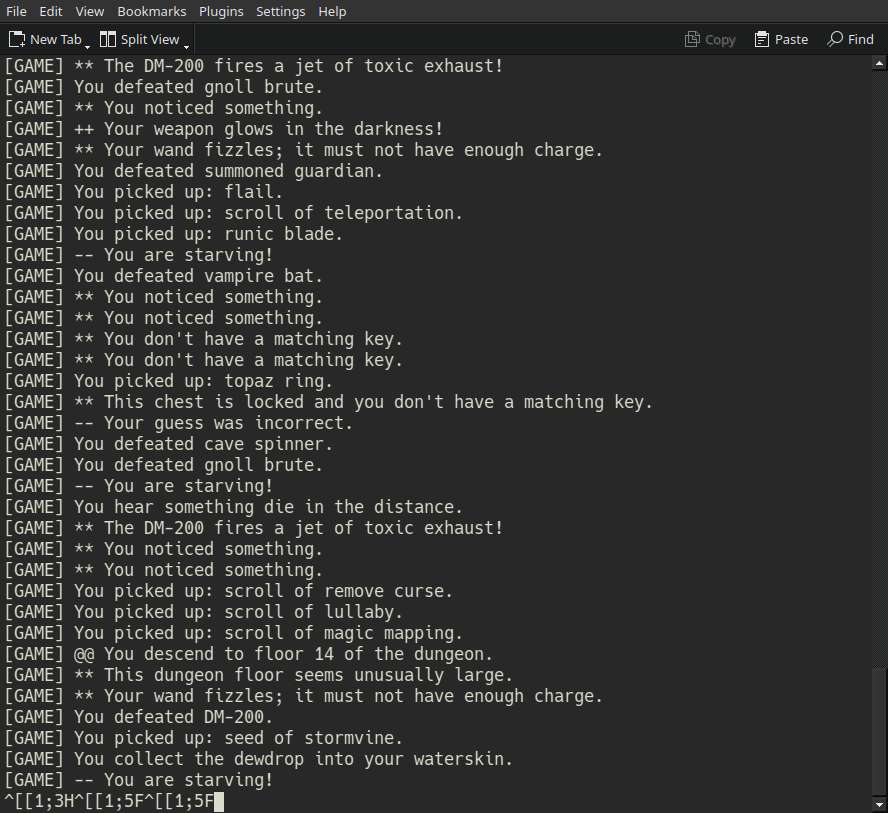This screenshot has height=813, width=888.
Task: Click the scrollbar up arrow
Action: [879, 64]
